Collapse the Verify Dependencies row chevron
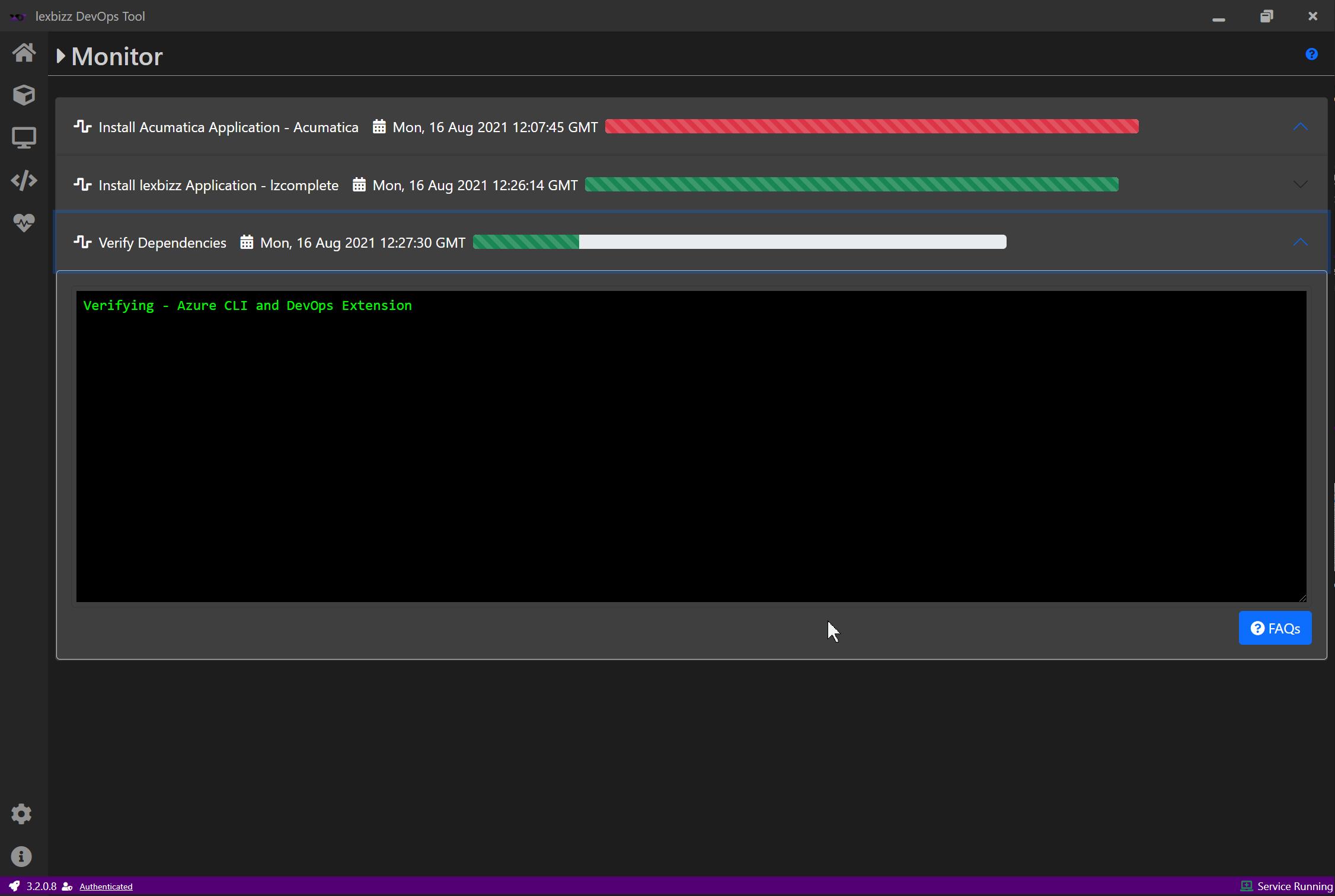1335x896 pixels. (1300, 242)
